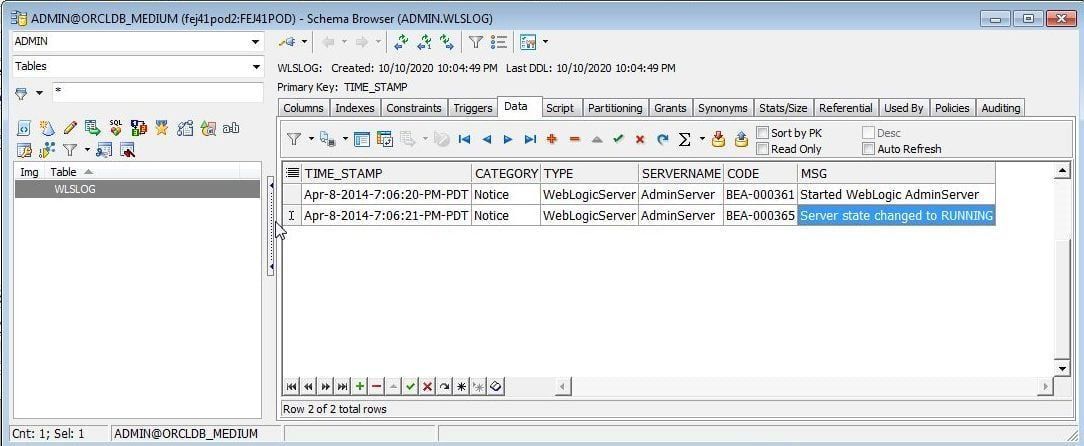This screenshot has width=1084, height=446.
Task: Click the a:b rename table icon
Action: (231, 128)
